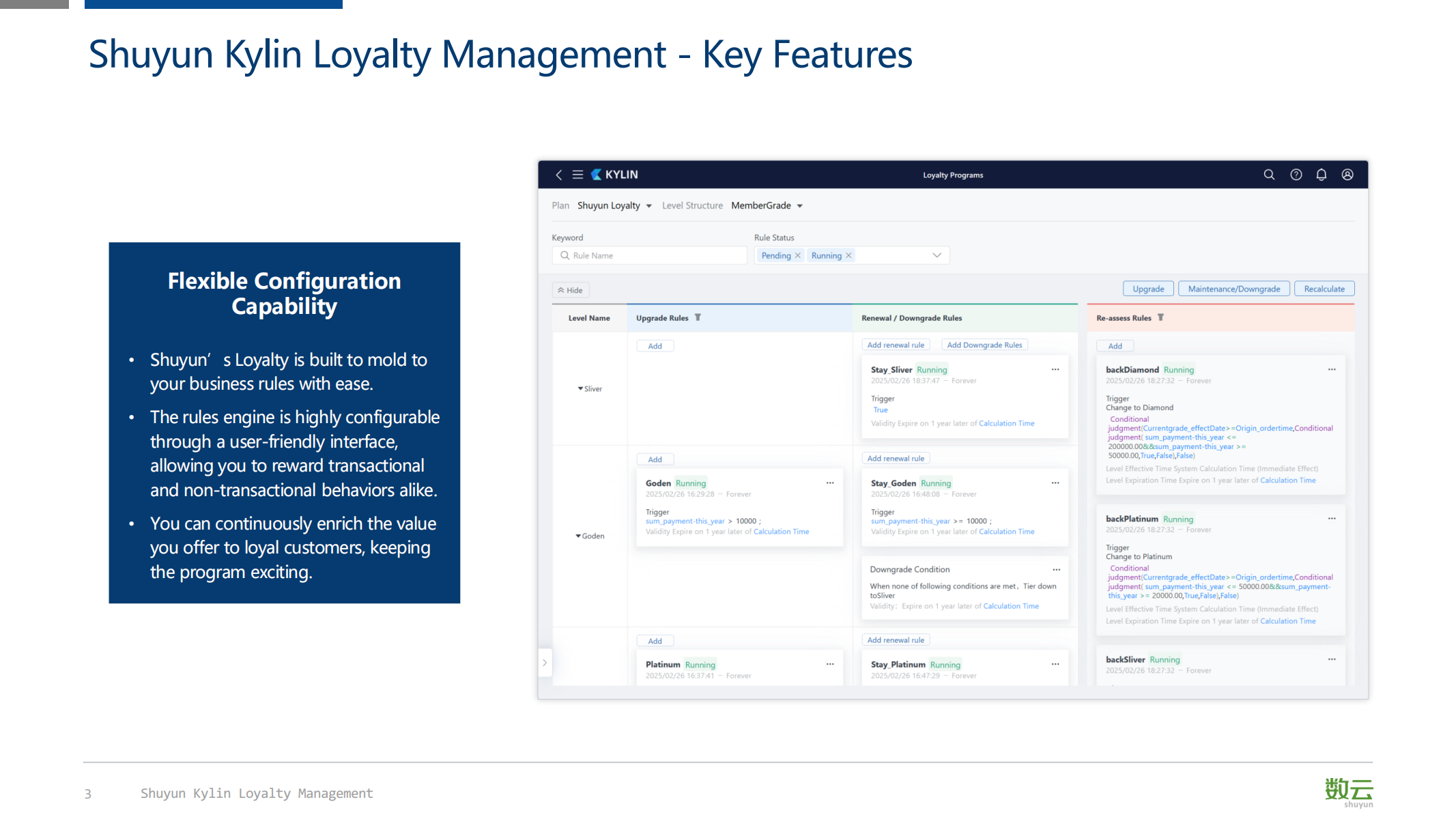Click sum_payment-this_year trigger in Goden card
This screenshot has height=819, width=1456.
pos(685,521)
